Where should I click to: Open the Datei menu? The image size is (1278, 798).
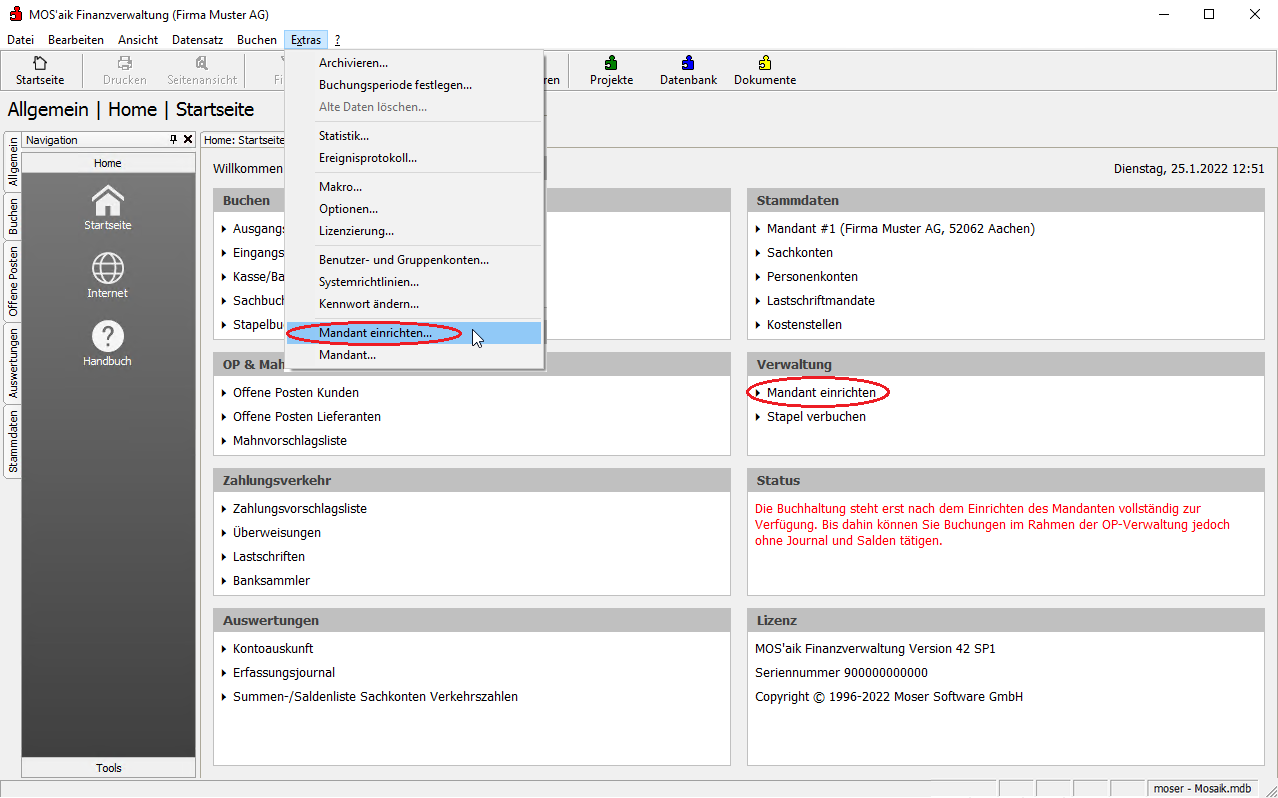click(20, 40)
